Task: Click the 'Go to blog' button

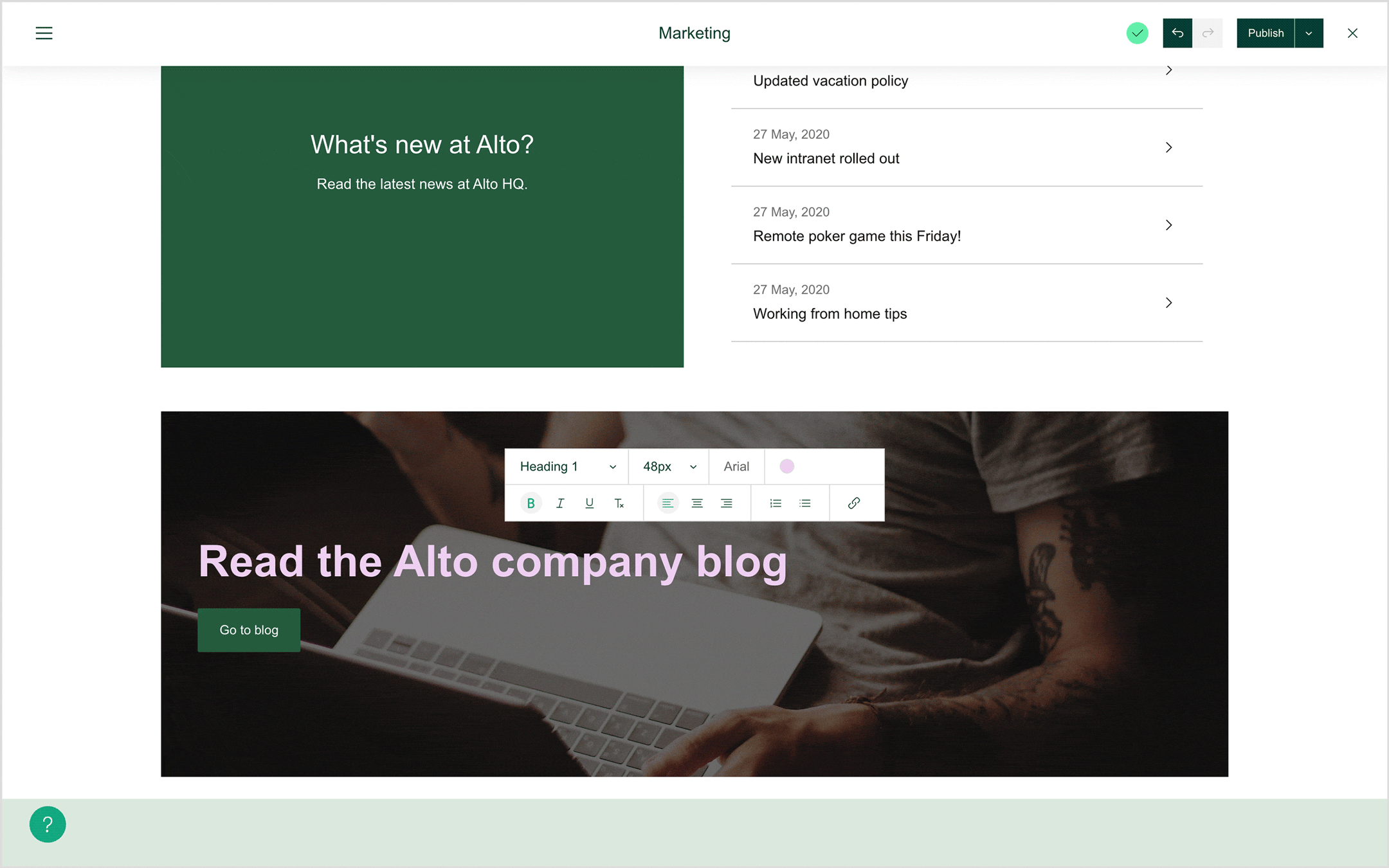Action: (249, 630)
